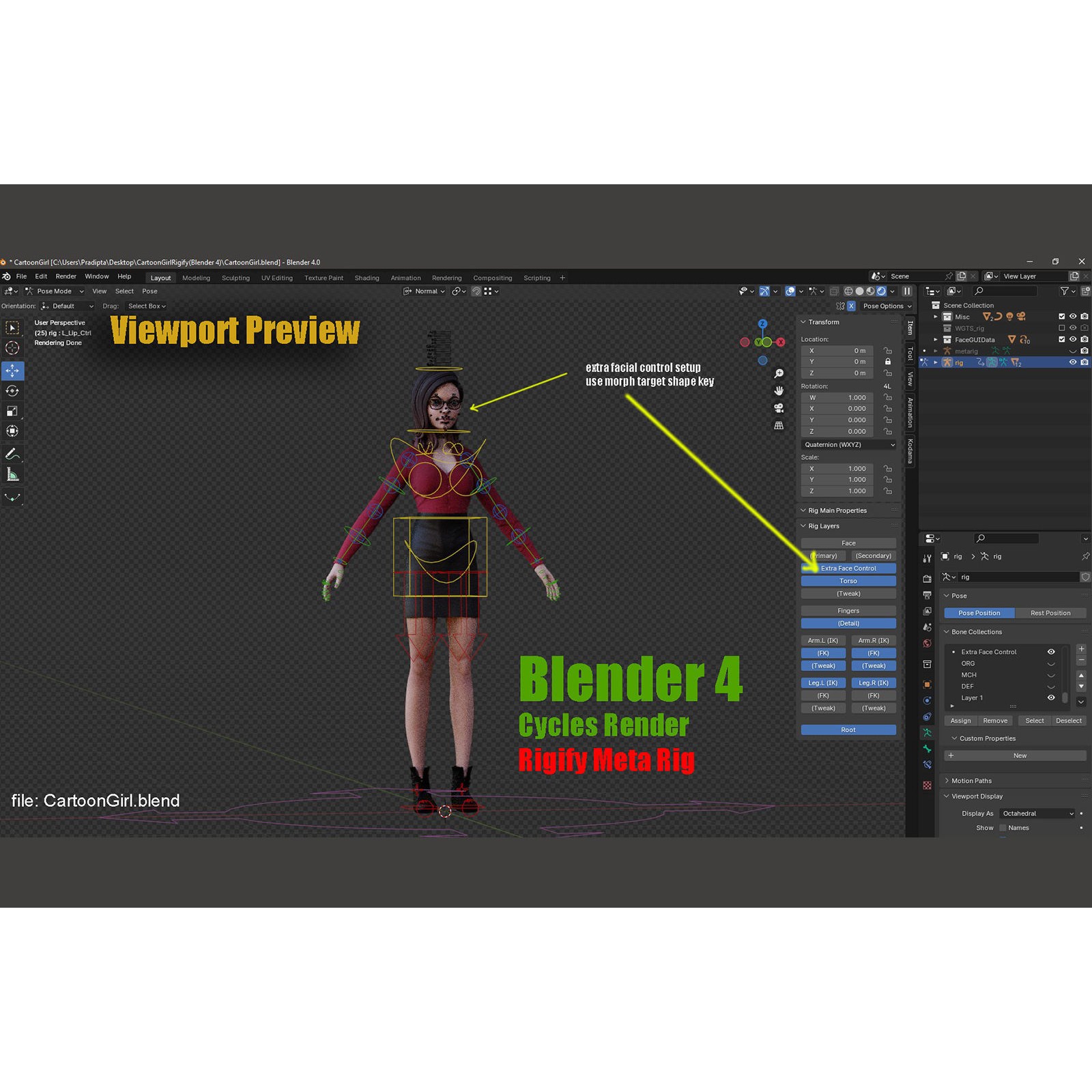Image resolution: width=1092 pixels, height=1092 pixels.
Task: Activate the Transform tool
Action: (x=12, y=431)
